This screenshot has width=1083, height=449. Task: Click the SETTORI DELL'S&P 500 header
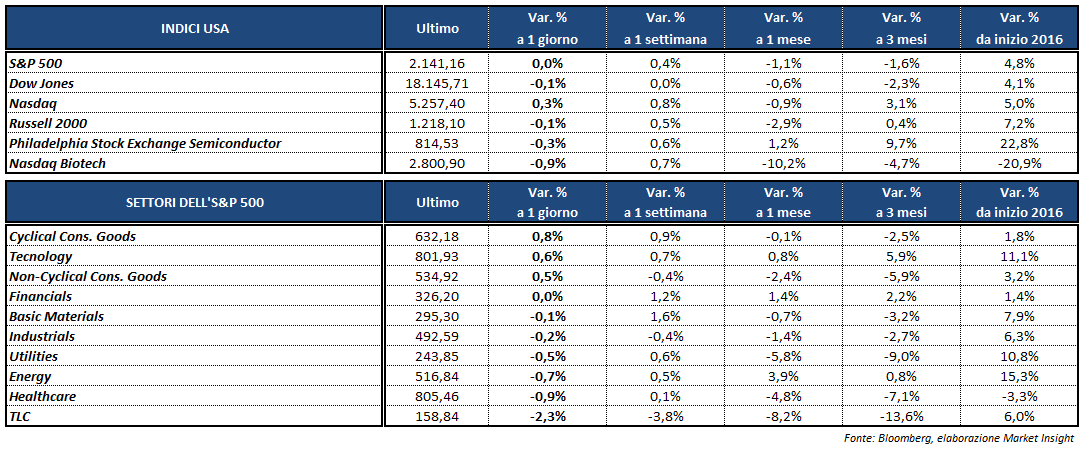(x=195, y=203)
